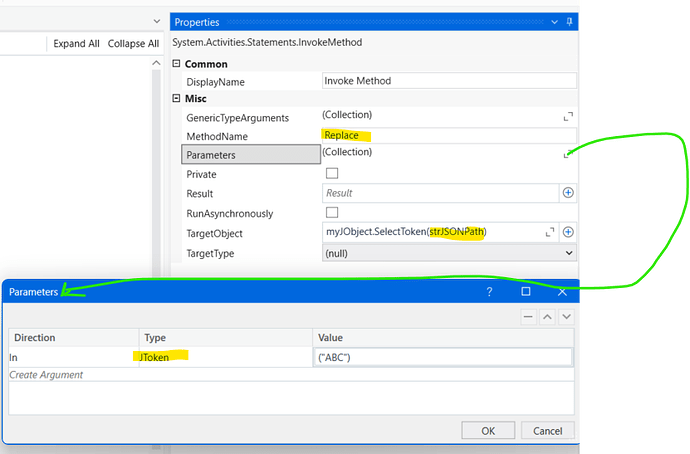Open Parameters collection editor icon
690x454 pixels.
click(568, 154)
